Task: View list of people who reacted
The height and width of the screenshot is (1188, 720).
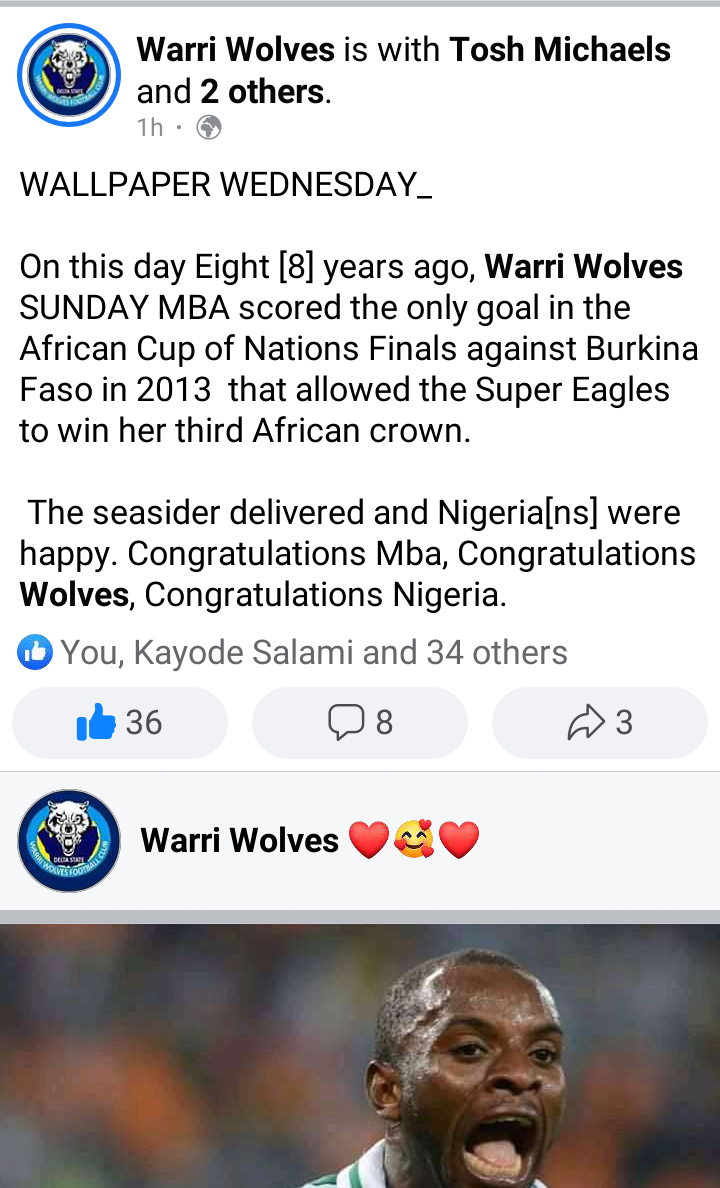Action: tap(314, 652)
